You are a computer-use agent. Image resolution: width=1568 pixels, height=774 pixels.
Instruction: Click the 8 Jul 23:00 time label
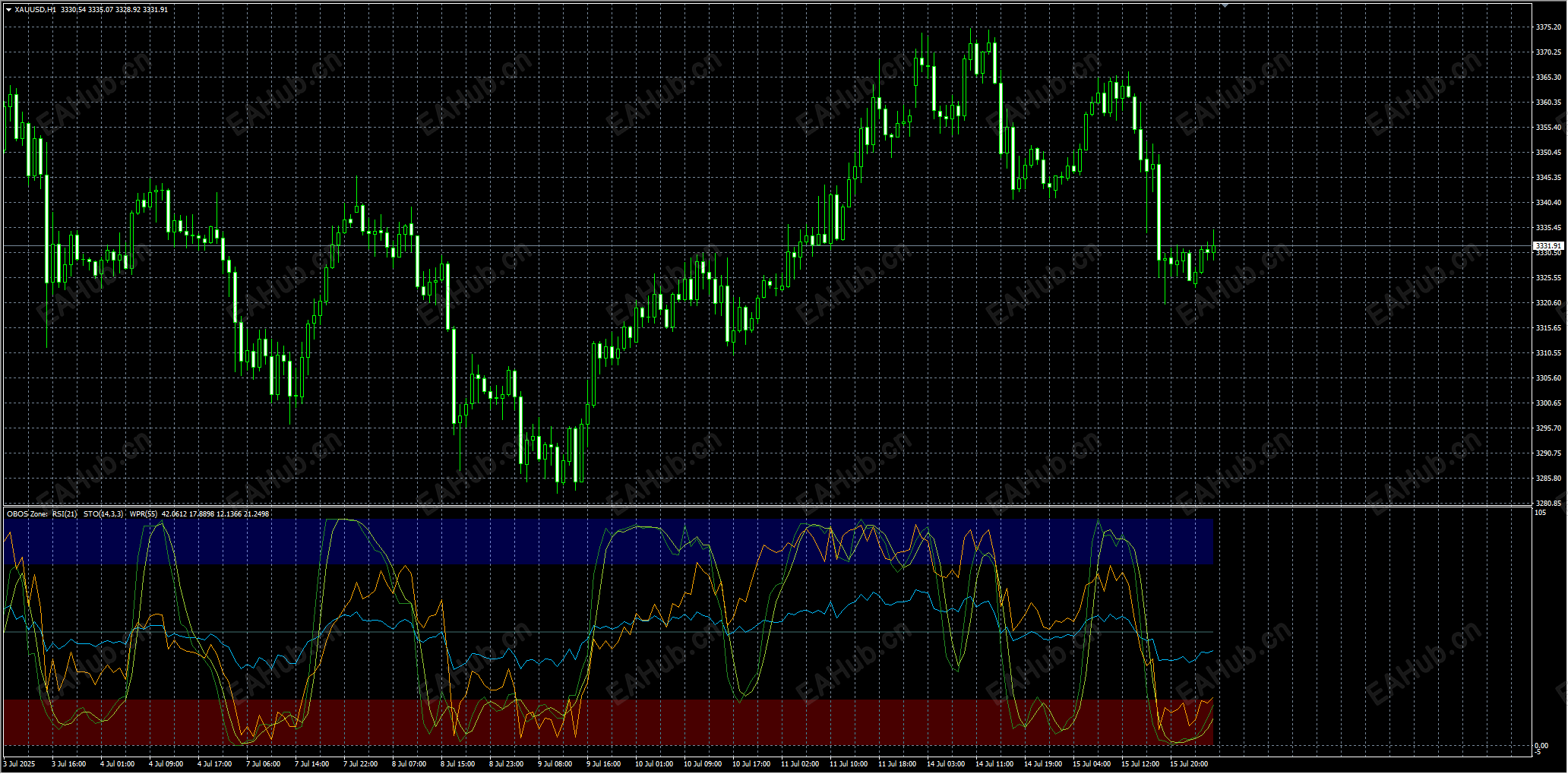(x=507, y=764)
